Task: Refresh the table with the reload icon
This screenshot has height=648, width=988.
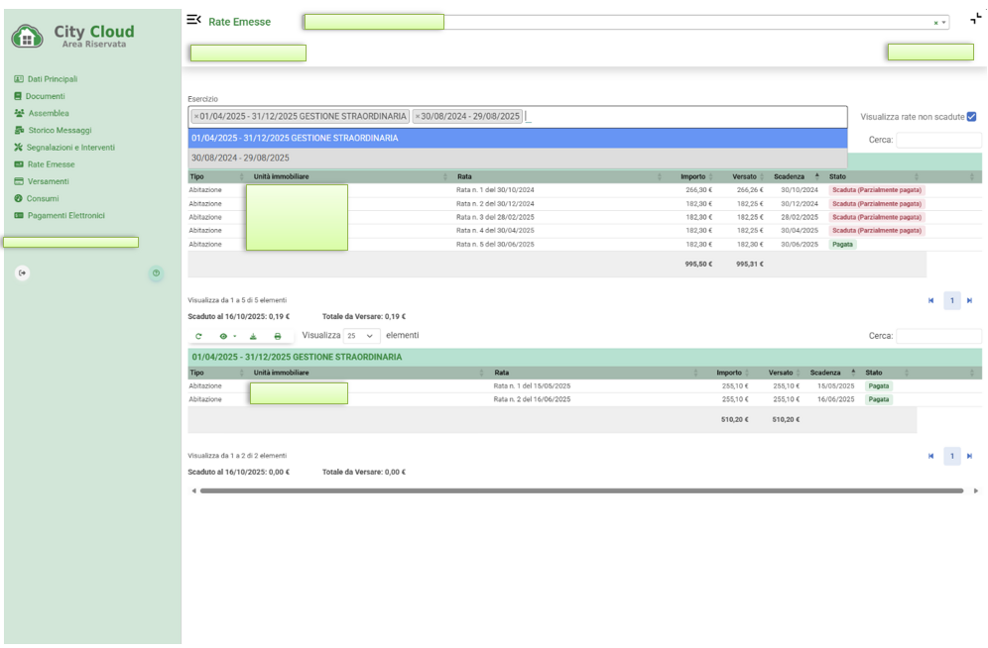Action: 198,336
